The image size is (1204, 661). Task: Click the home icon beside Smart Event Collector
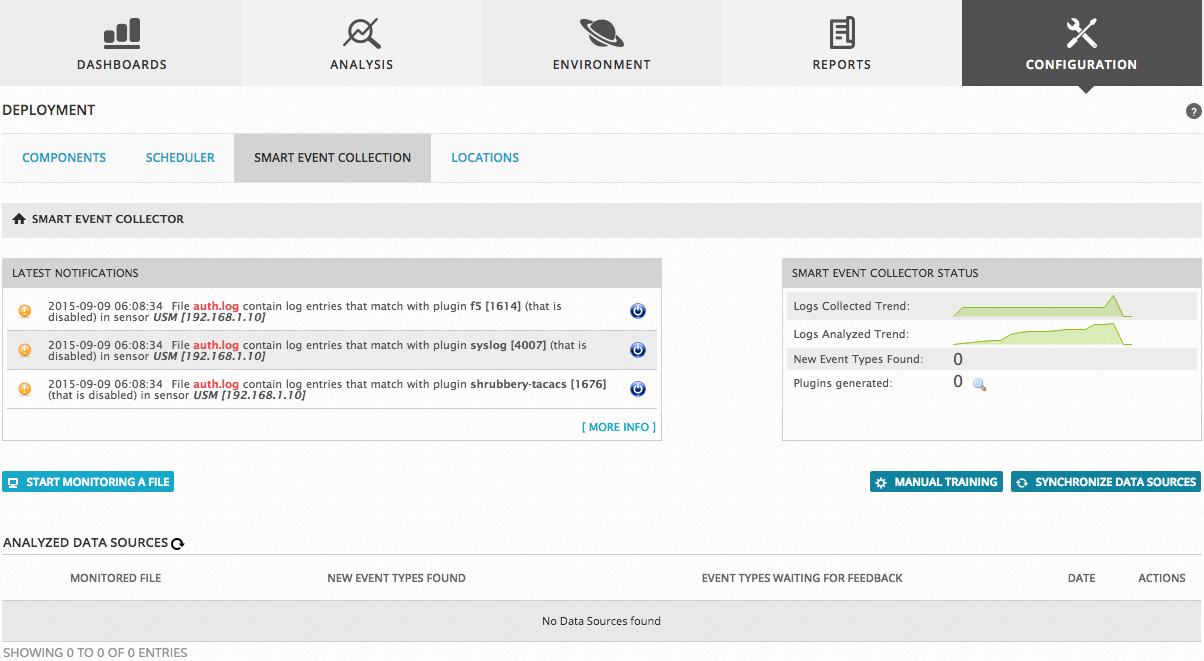pos(19,219)
